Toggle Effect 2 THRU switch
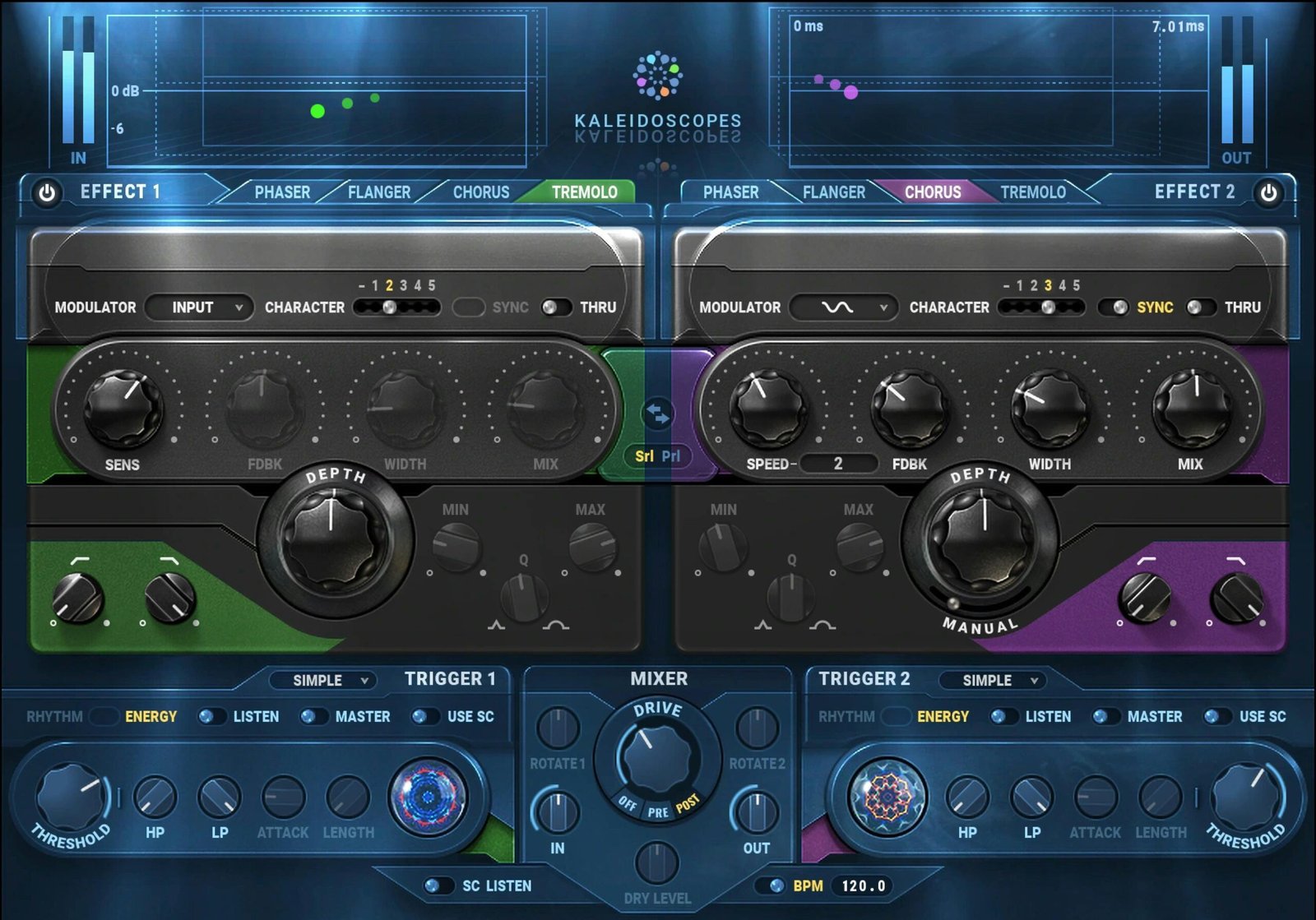This screenshot has height=920, width=1316. point(1201,307)
